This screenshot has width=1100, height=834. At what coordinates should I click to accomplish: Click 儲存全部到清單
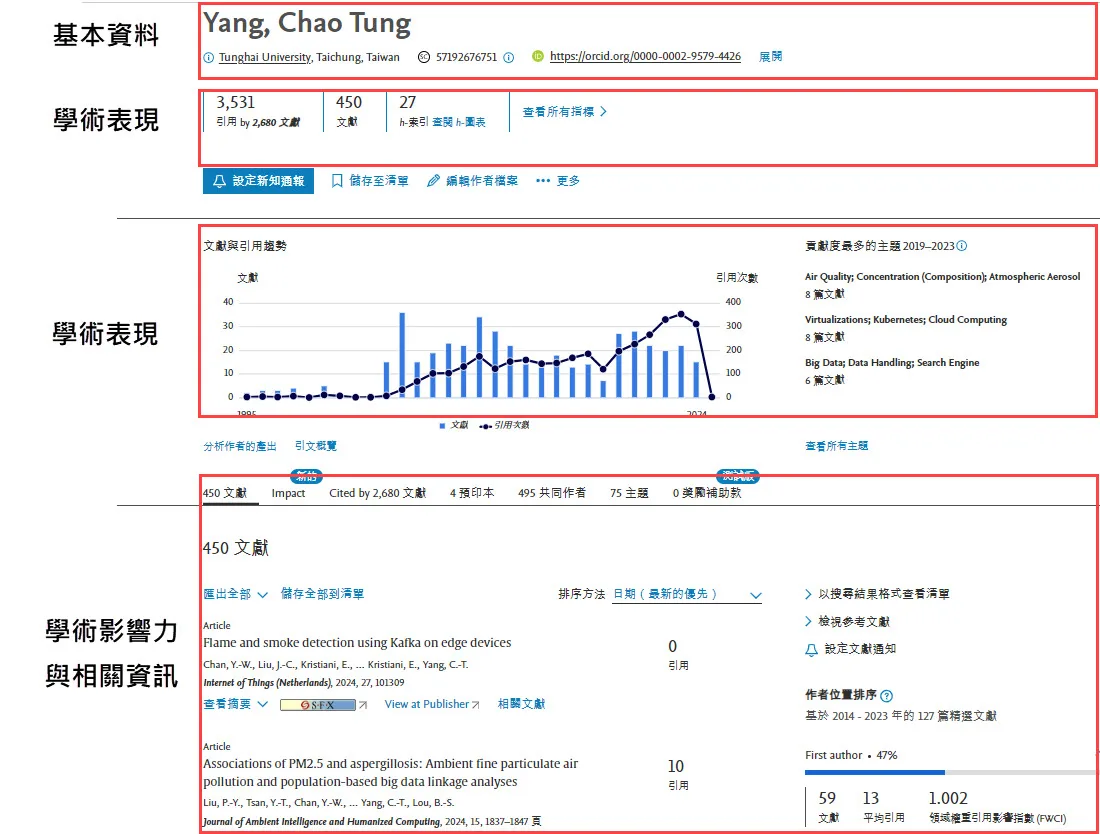pos(322,594)
